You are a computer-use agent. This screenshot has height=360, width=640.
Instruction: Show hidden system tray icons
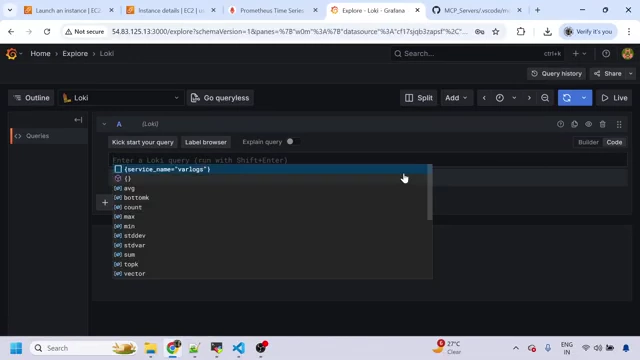point(516,348)
